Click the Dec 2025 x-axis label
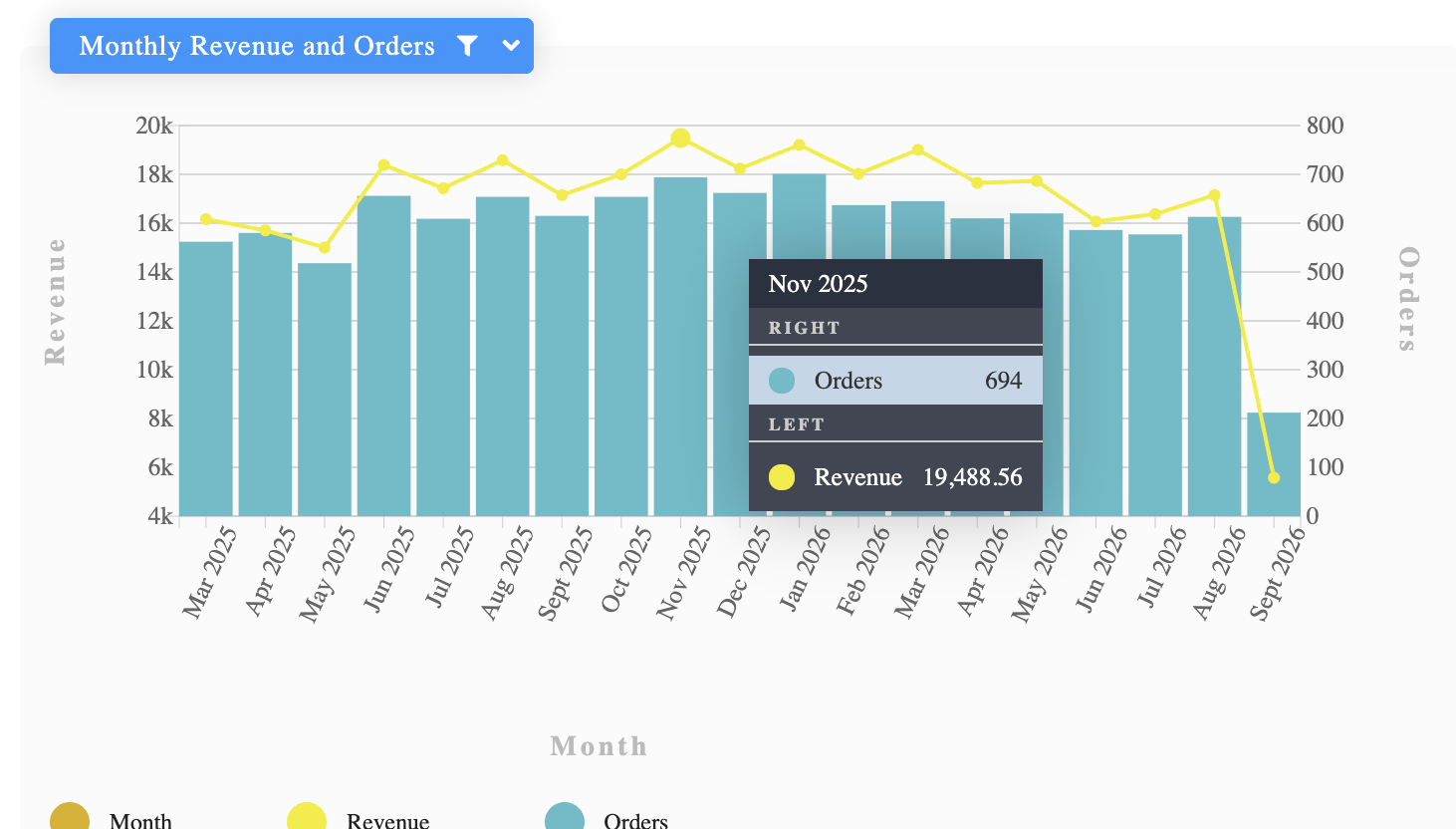The height and width of the screenshot is (829, 1456). [x=744, y=572]
